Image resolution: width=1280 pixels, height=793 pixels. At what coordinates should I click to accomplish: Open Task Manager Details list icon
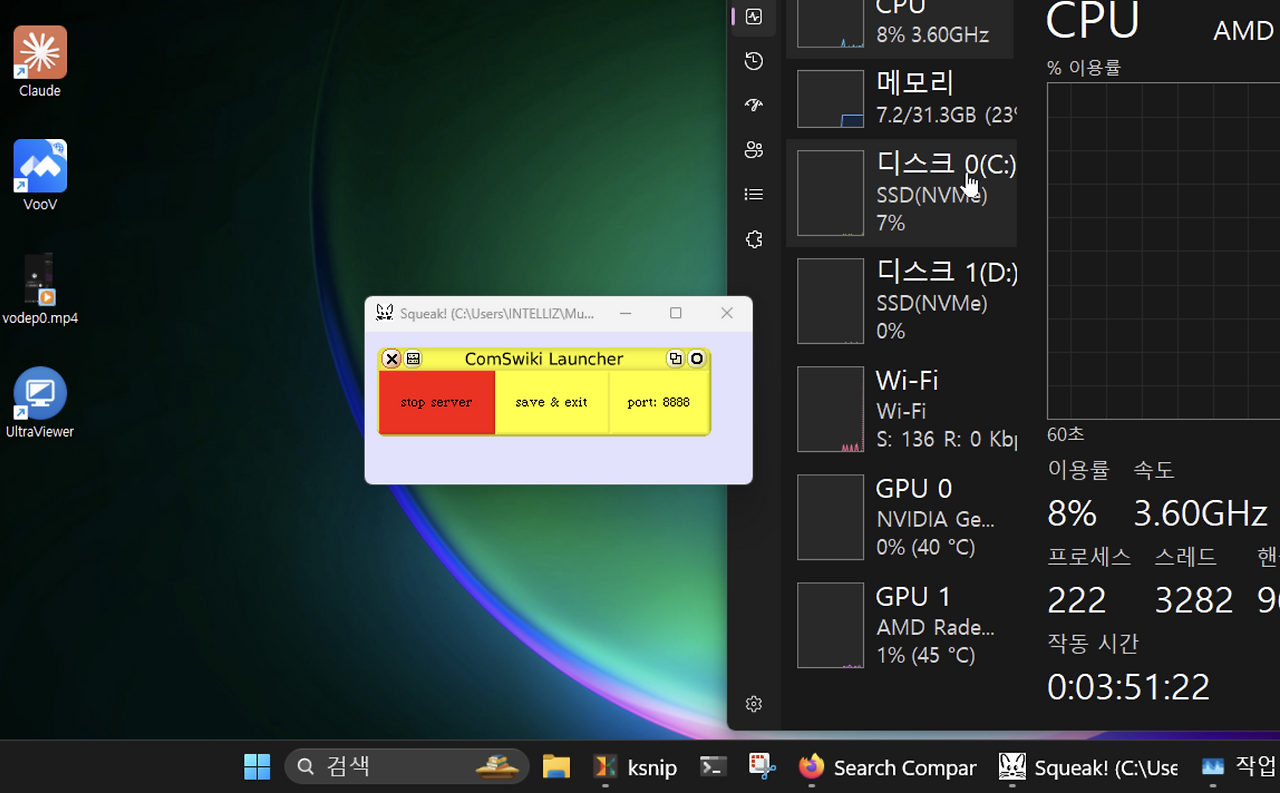click(754, 194)
